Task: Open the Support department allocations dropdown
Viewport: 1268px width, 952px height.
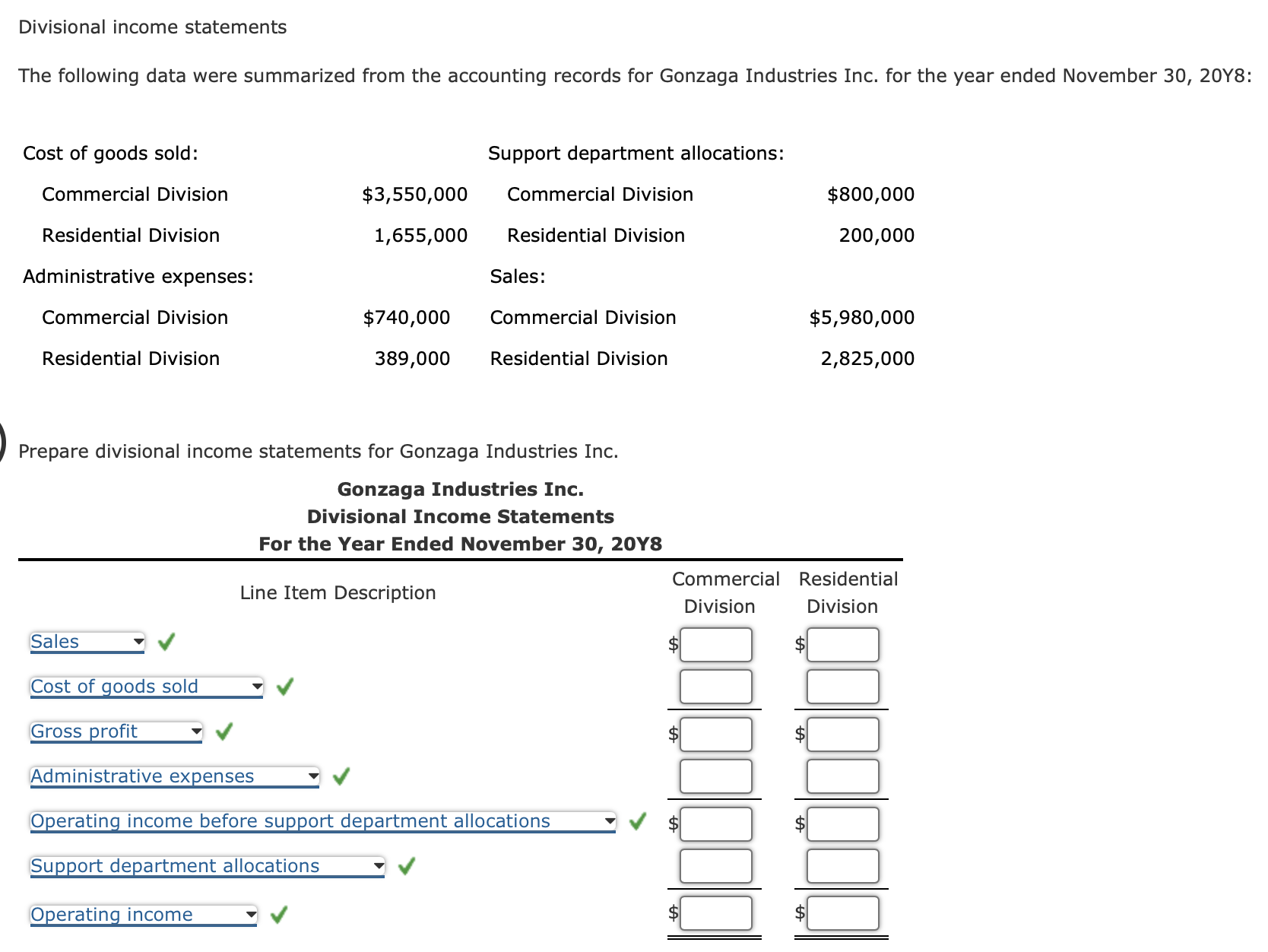Action: [x=379, y=865]
